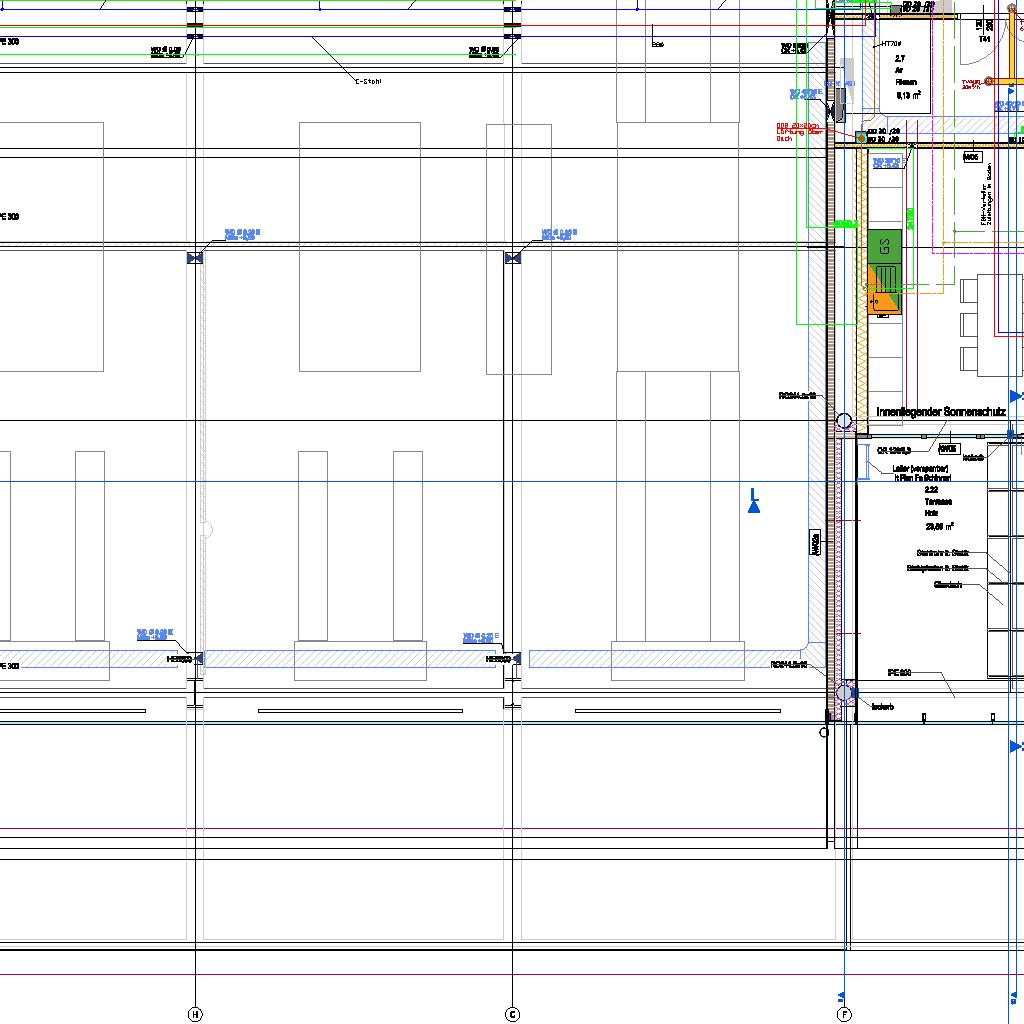This screenshot has height=1024, width=1024.
Task: Select the orange sink block below GS
Action: point(884,290)
